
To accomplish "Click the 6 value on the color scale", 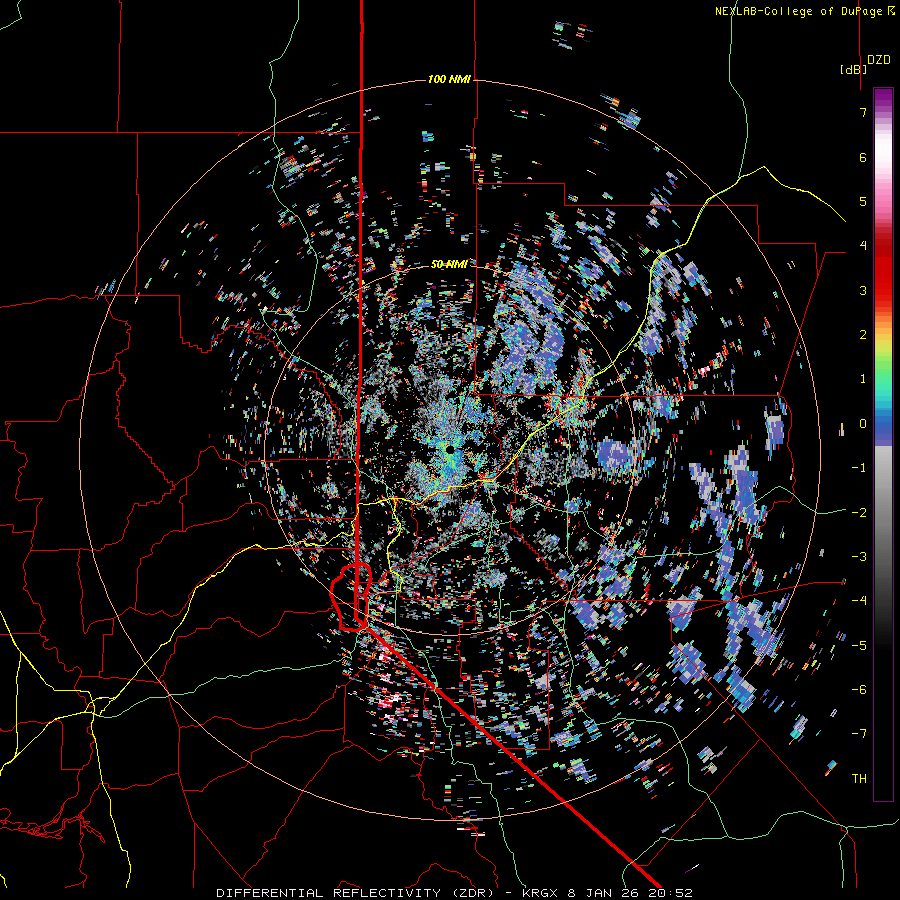I will [x=863, y=157].
